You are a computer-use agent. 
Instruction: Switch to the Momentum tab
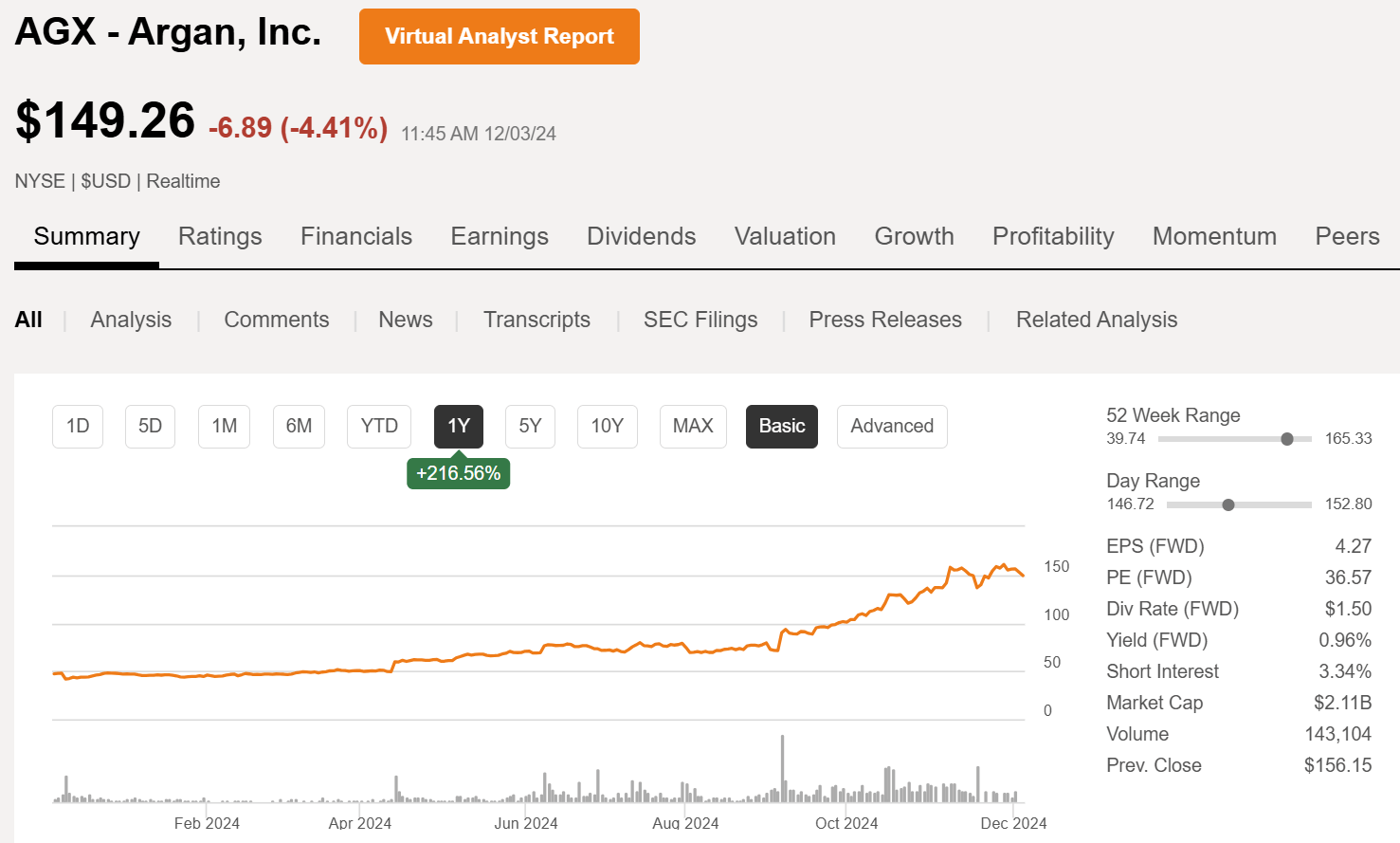click(1214, 236)
